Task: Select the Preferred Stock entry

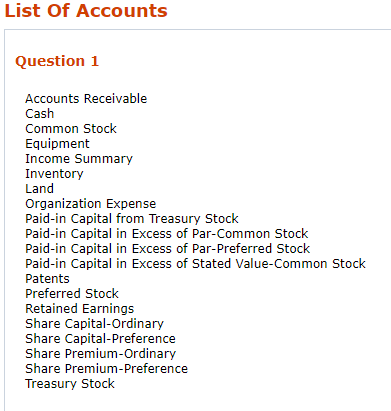Action: click(72, 294)
